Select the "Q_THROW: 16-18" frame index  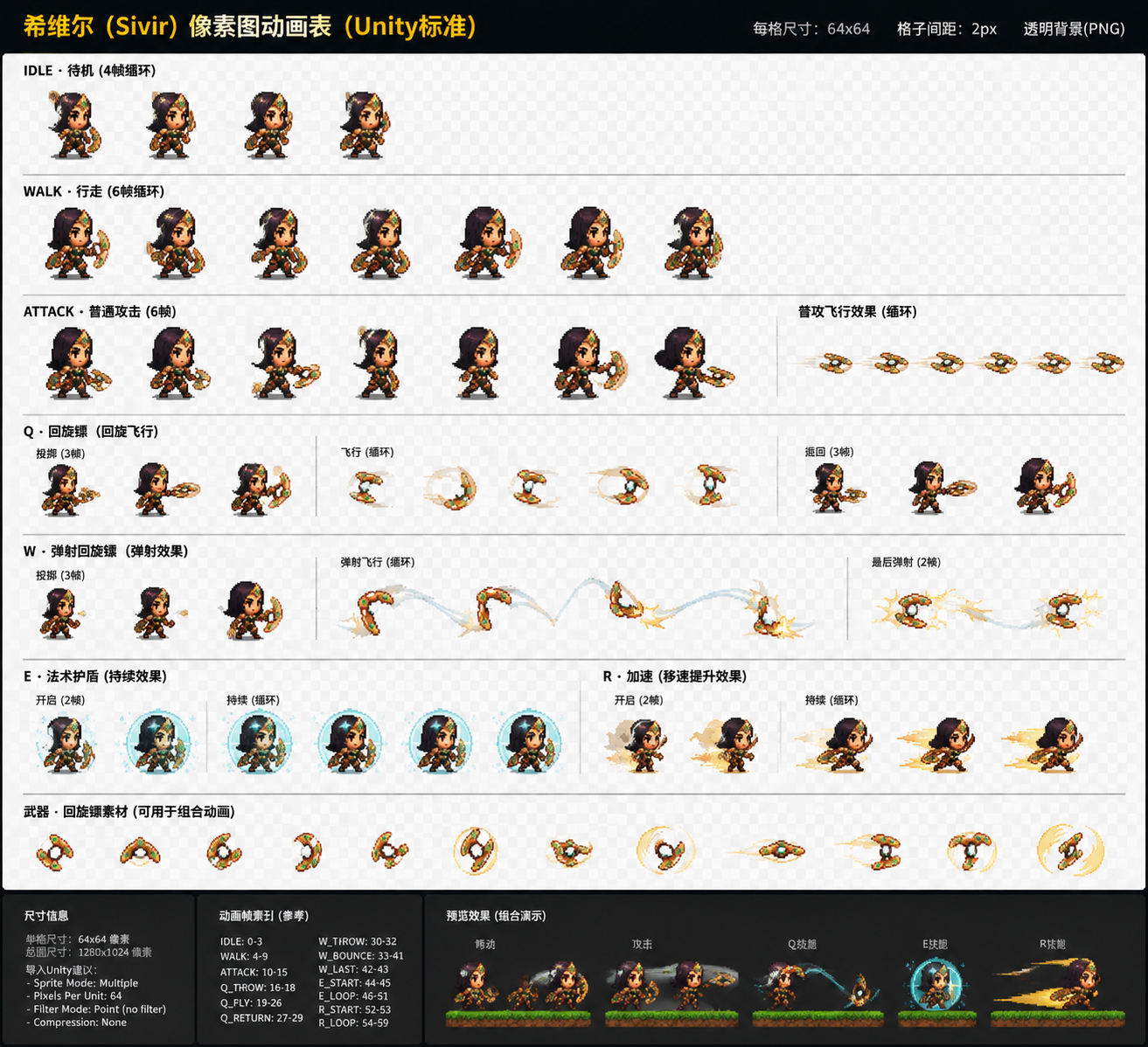click(258, 988)
